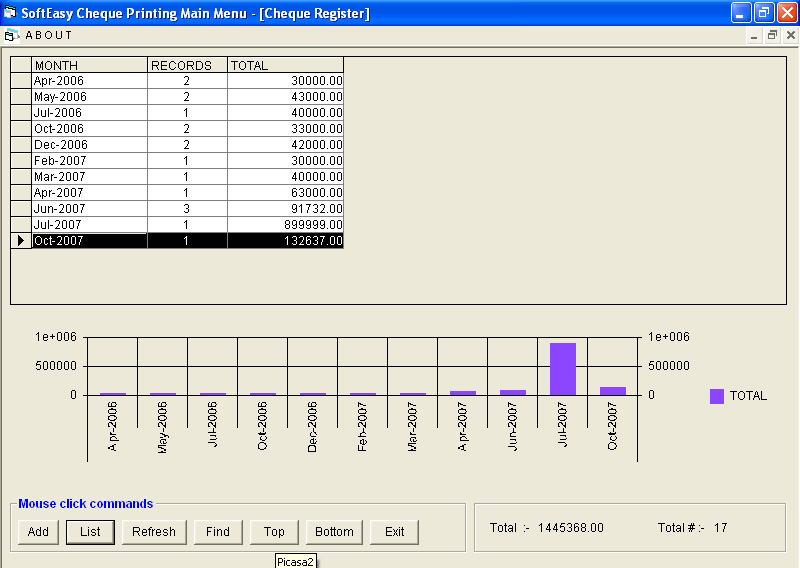This screenshot has height=568, width=800.
Task: Click the Jun-2007 chart bar
Action: [513, 392]
